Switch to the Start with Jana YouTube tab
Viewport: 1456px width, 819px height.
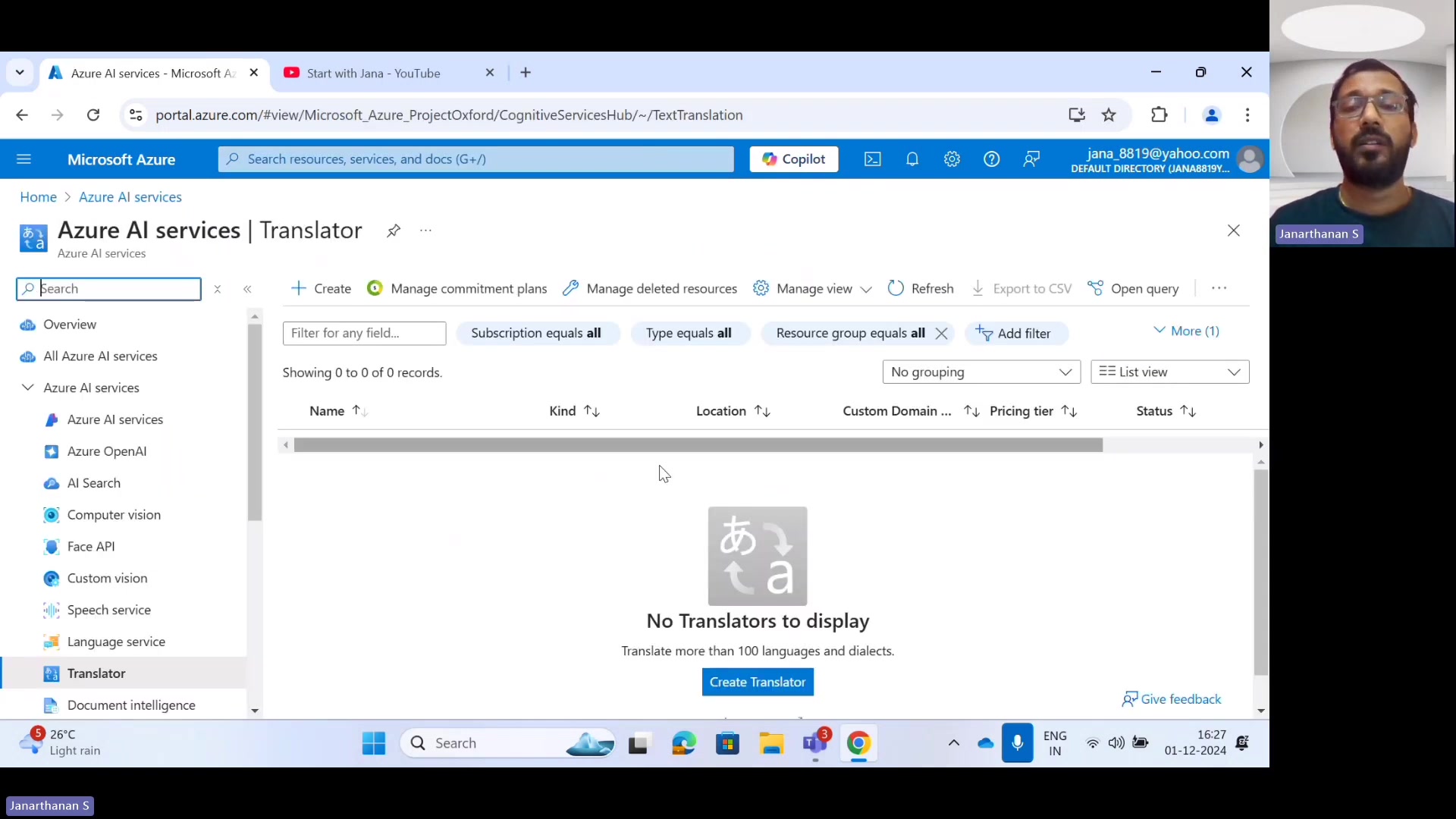pyautogui.click(x=374, y=72)
